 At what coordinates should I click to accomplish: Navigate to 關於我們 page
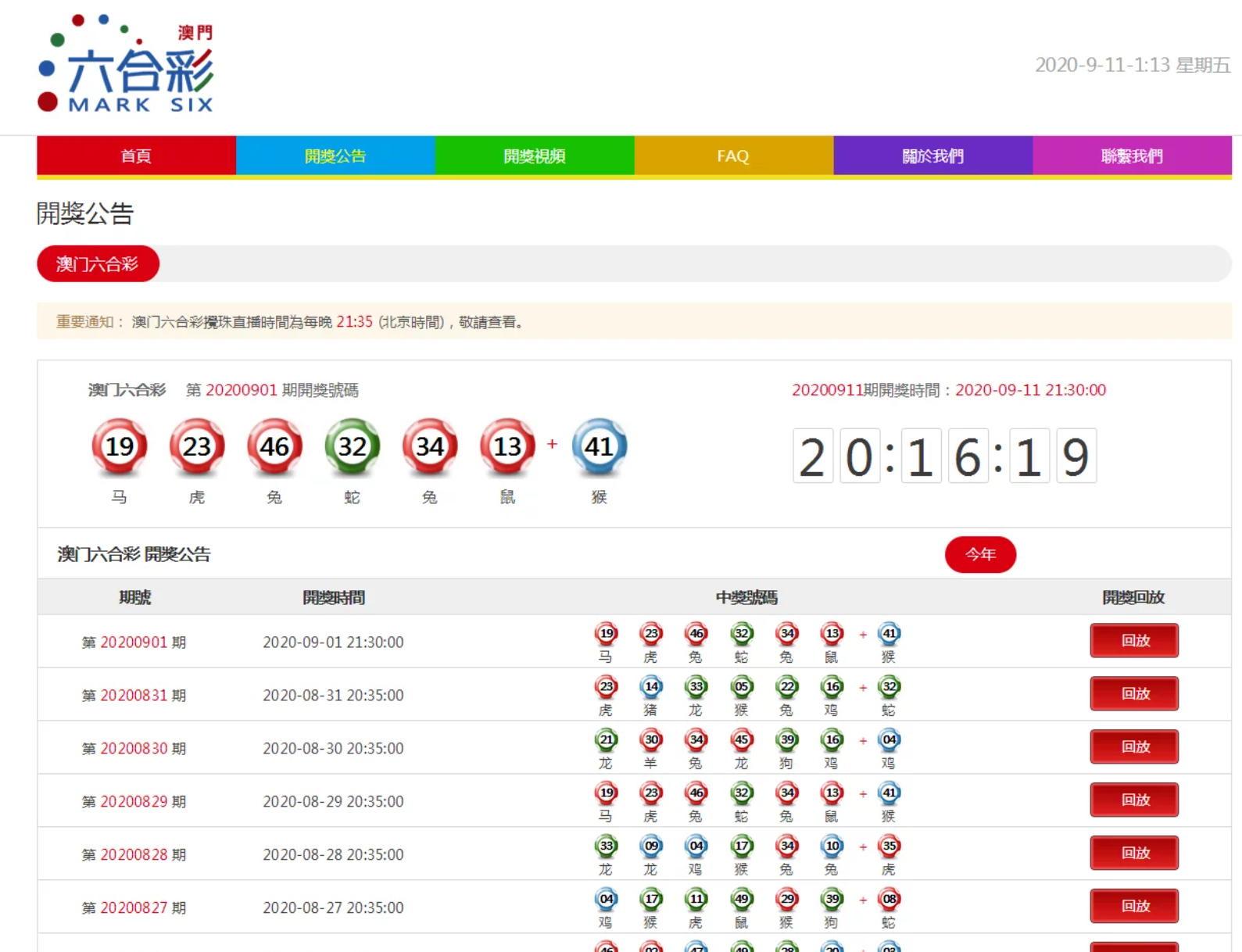coord(932,156)
